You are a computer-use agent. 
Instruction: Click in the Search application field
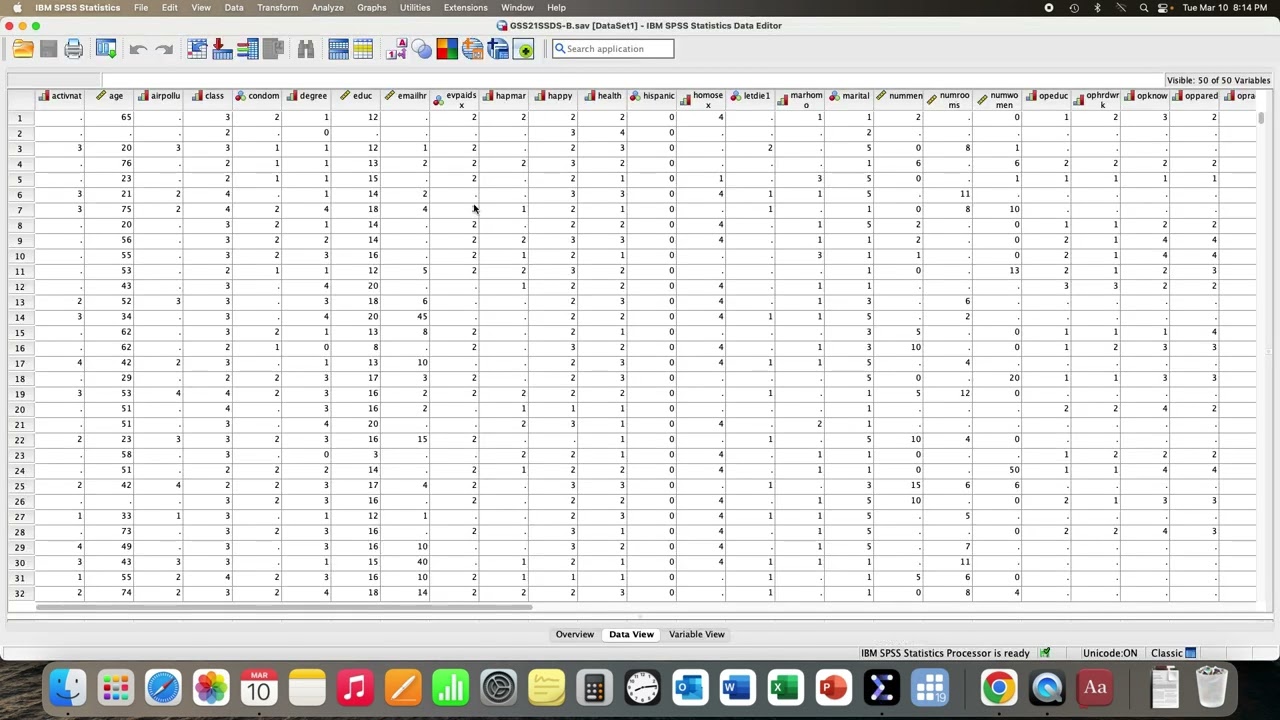coord(613,49)
